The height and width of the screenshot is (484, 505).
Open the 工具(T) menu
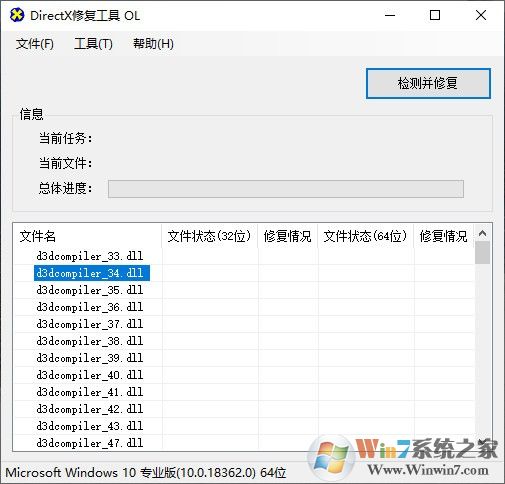pos(93,44)
